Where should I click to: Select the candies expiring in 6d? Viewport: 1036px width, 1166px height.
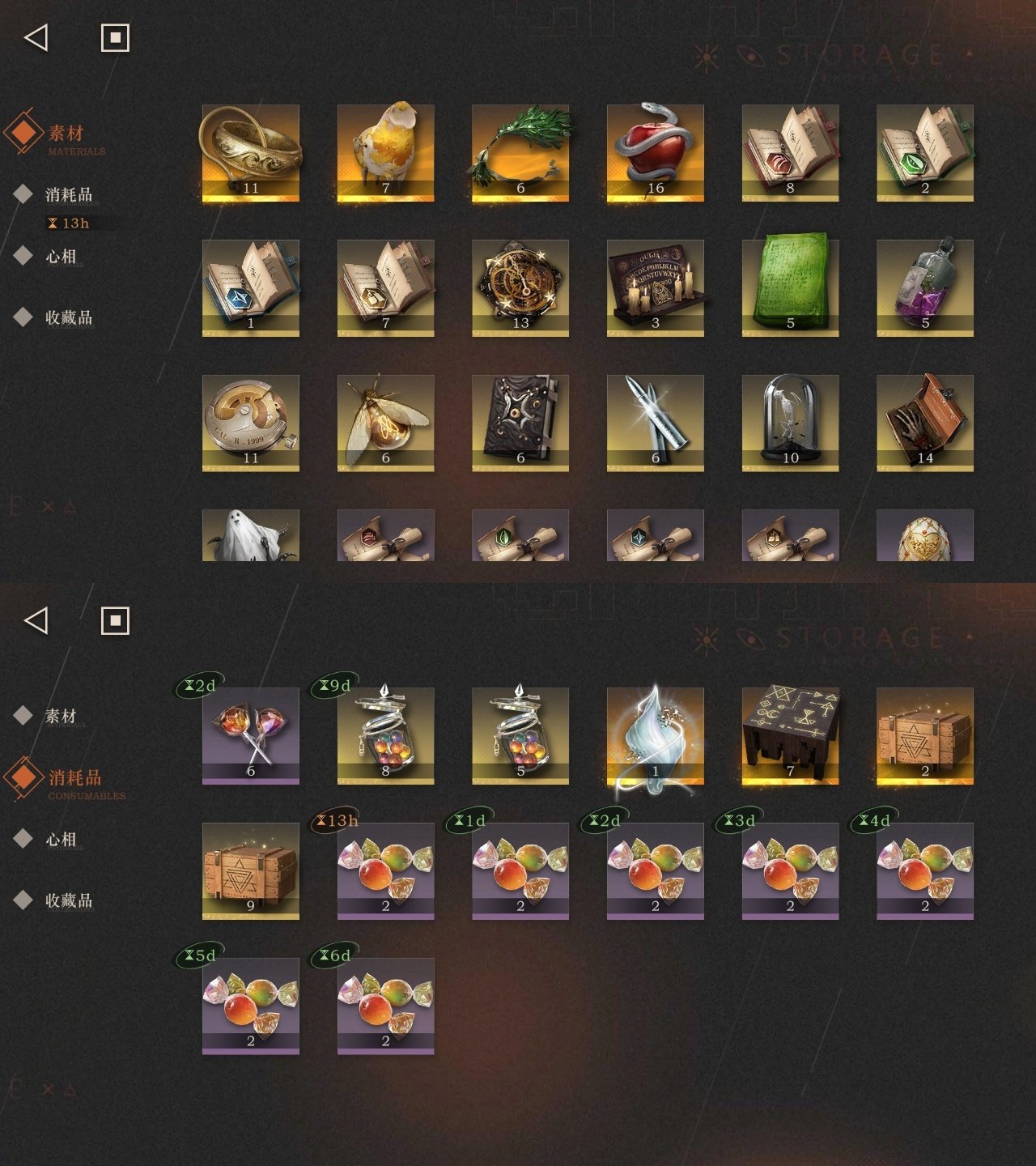point(386,1006)
